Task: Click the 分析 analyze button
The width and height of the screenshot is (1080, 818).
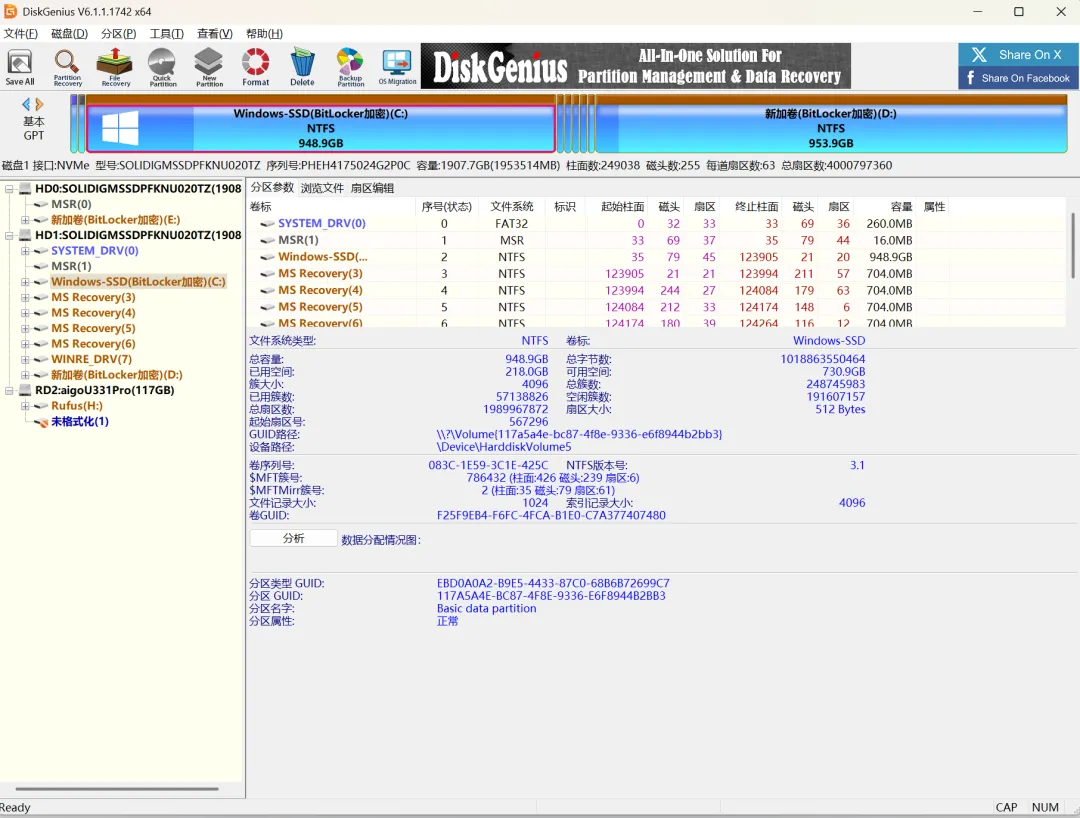Action: coord(293,538)
